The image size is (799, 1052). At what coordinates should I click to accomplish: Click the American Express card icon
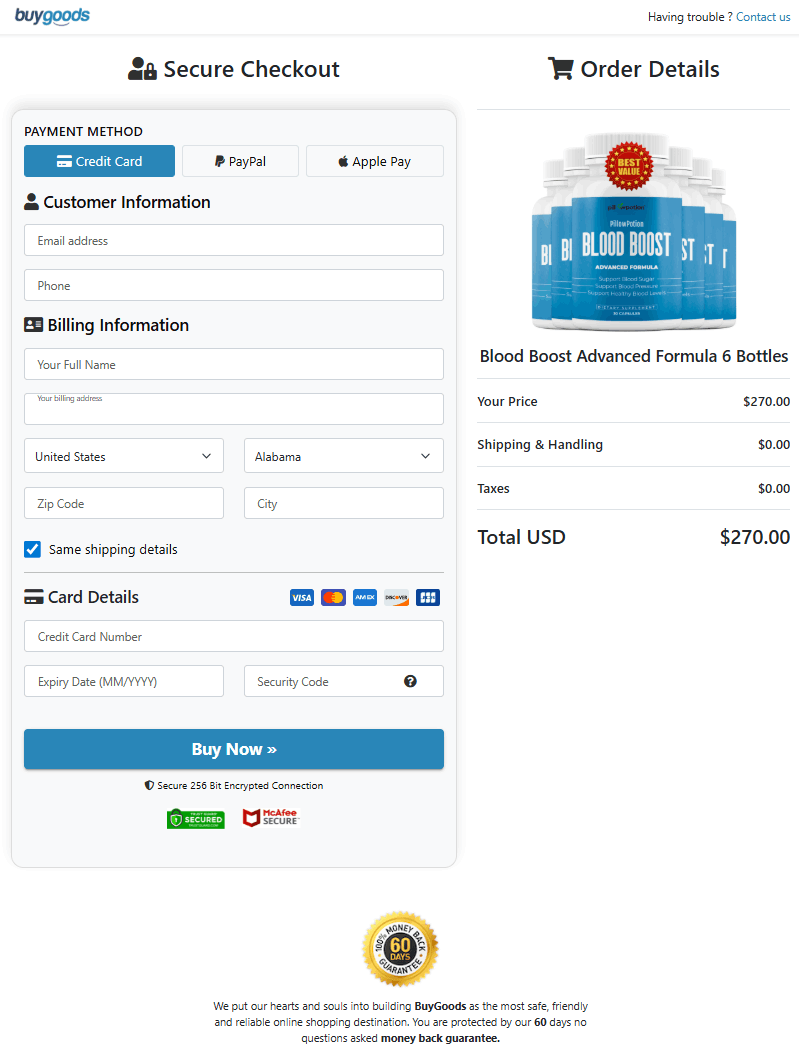(x=365, y=598)
